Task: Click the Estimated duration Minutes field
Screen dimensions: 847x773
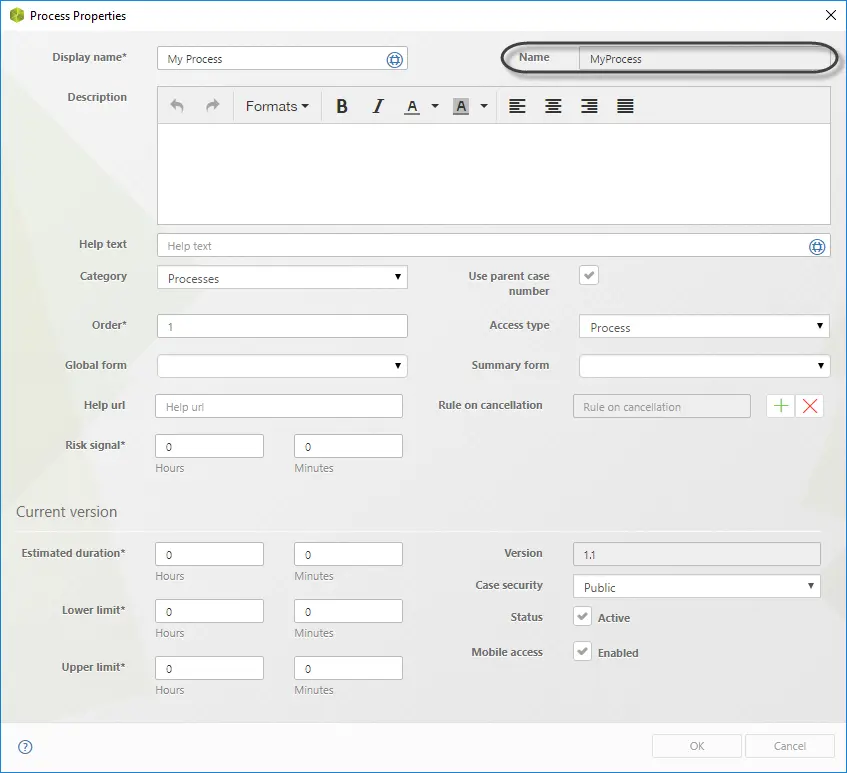Action: (348, 554)
